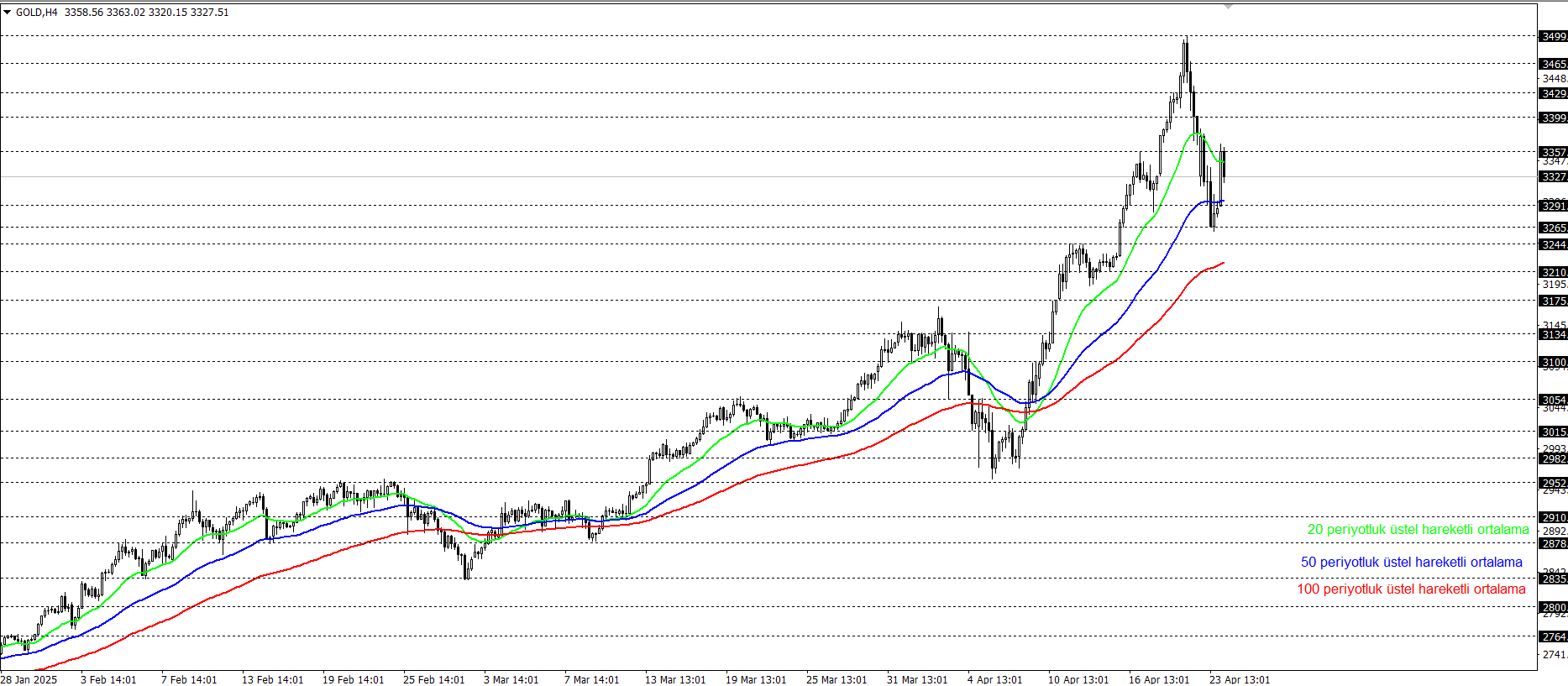Click the dropdown triangle beside GOLD,H4

tap(8, 13)
